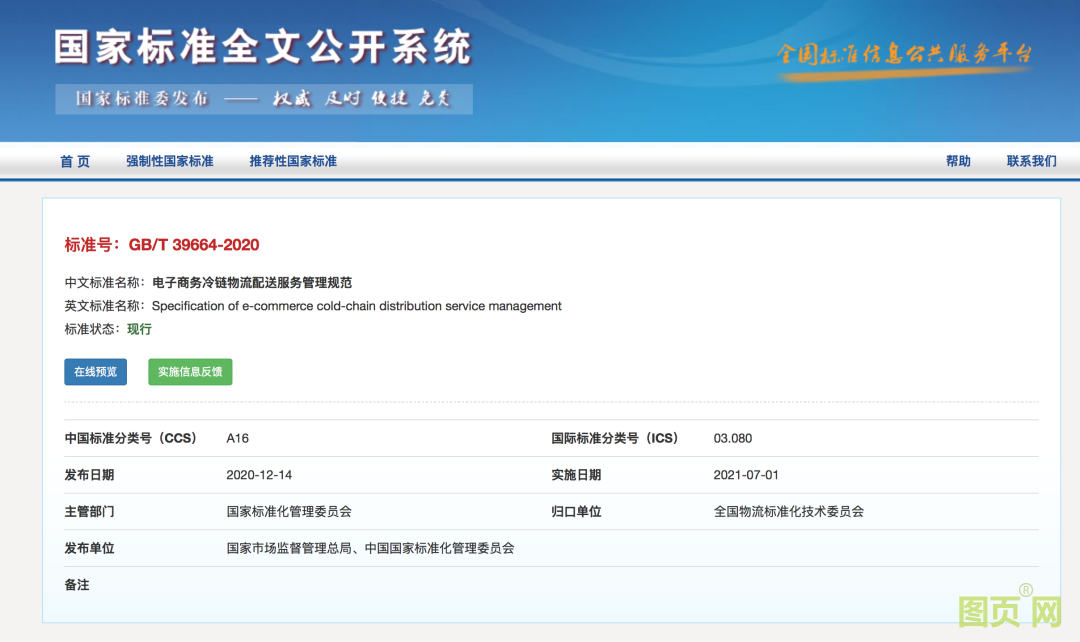Open the 帮助 page
This screenshot has height=642, width=1080.
coord(958,161)
